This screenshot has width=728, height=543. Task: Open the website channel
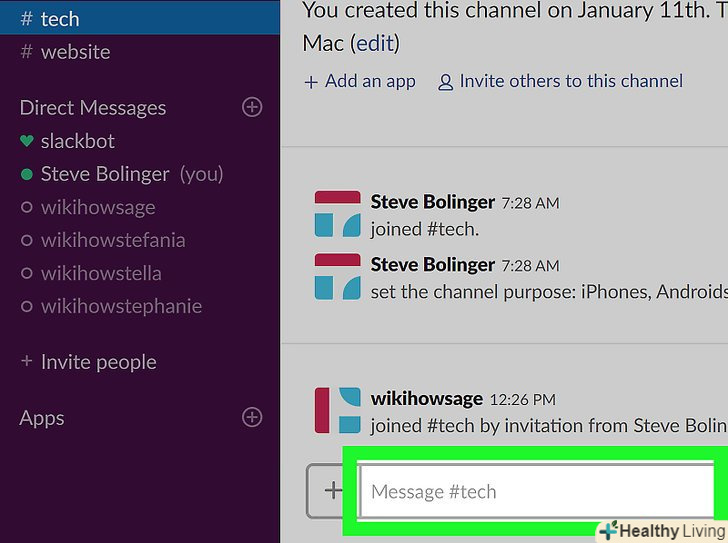click(x=75, y=51)
